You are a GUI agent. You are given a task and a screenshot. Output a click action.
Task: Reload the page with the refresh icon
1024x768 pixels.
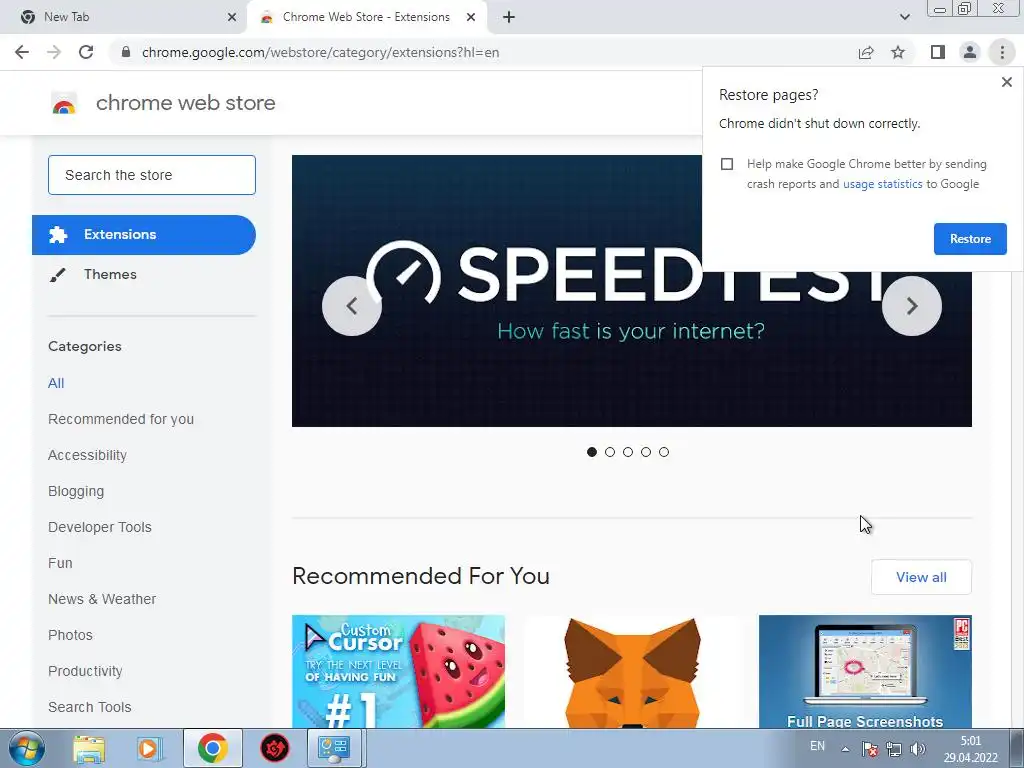pos(86,52)
